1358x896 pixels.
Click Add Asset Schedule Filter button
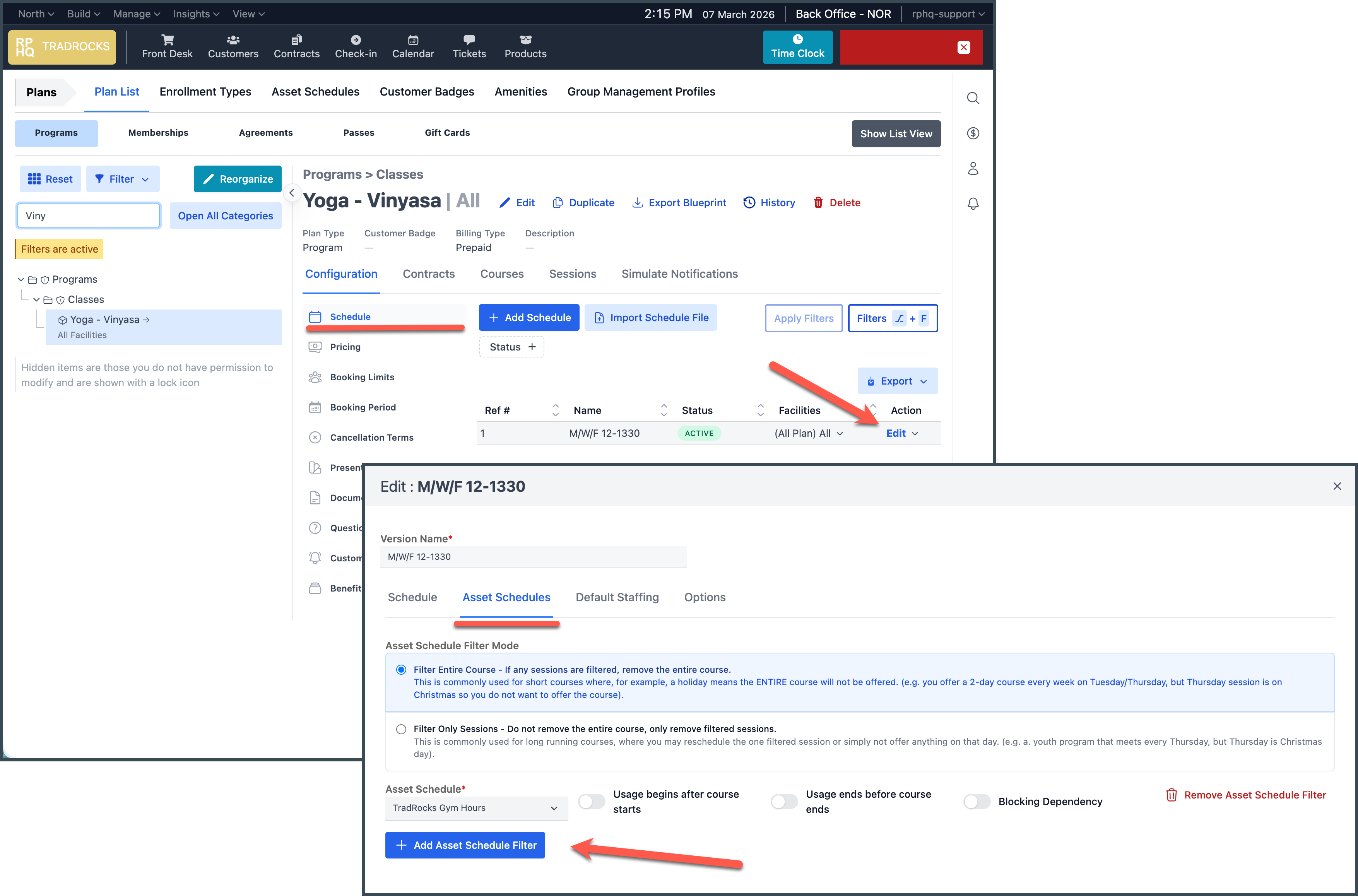tap(465, 845)
